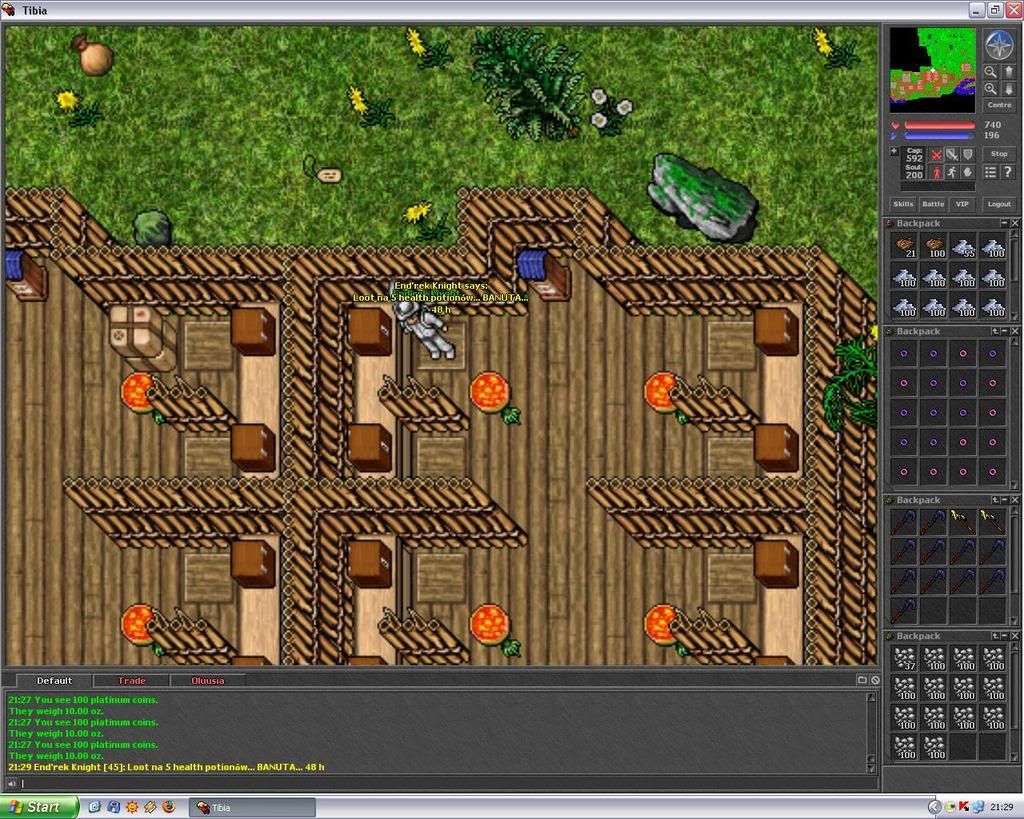The height and width of the screenshot is (819, 1024).
Task: Open the Windows Start menu
Action: coord(39,807)
